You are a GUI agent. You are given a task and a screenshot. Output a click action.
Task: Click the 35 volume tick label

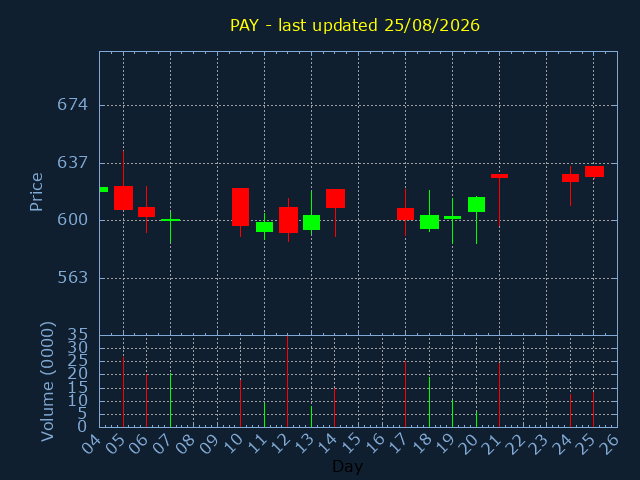click(x=77, y=336)
